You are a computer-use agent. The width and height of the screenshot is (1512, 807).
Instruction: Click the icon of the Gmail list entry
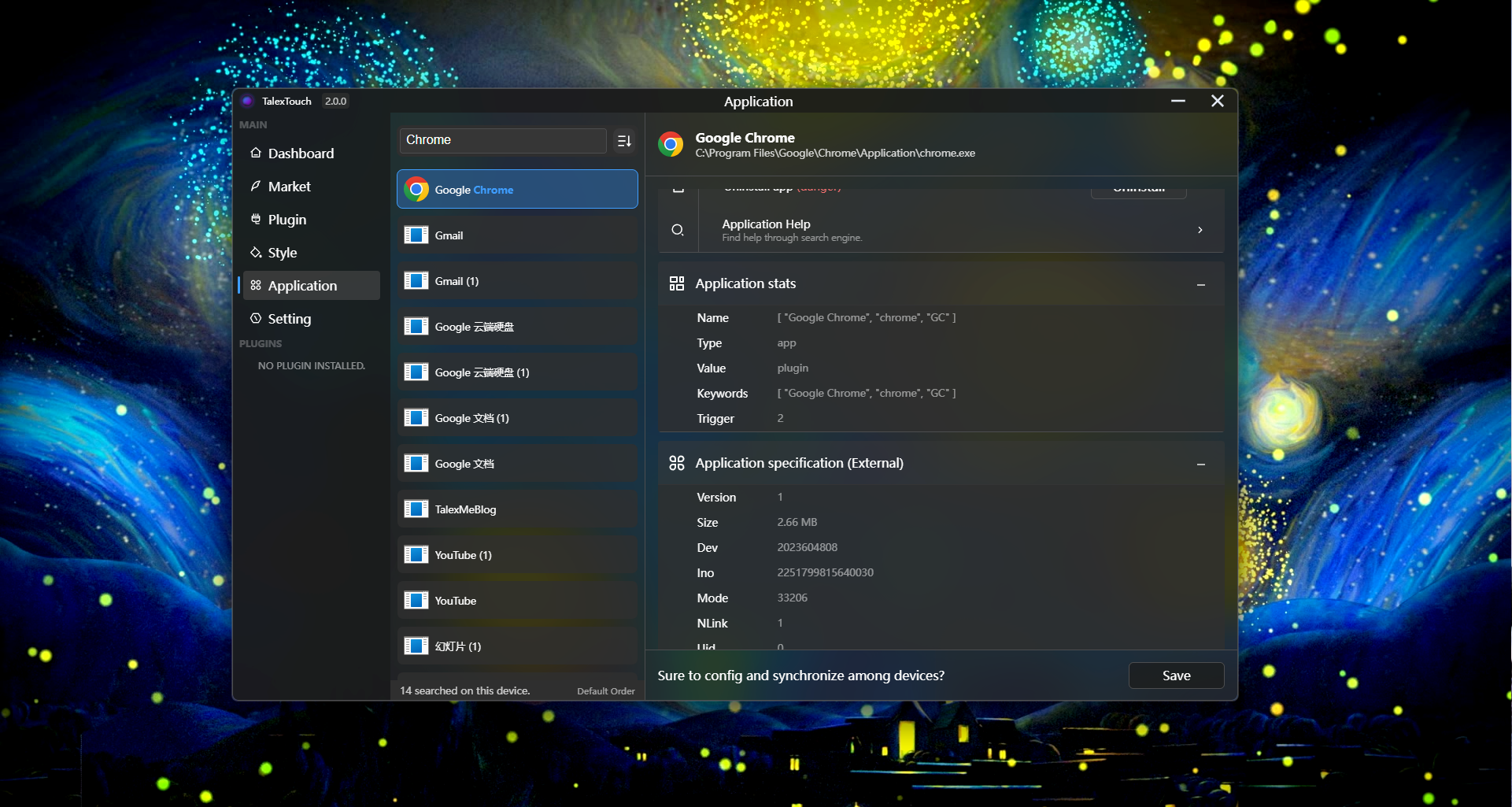click(416, 235)
